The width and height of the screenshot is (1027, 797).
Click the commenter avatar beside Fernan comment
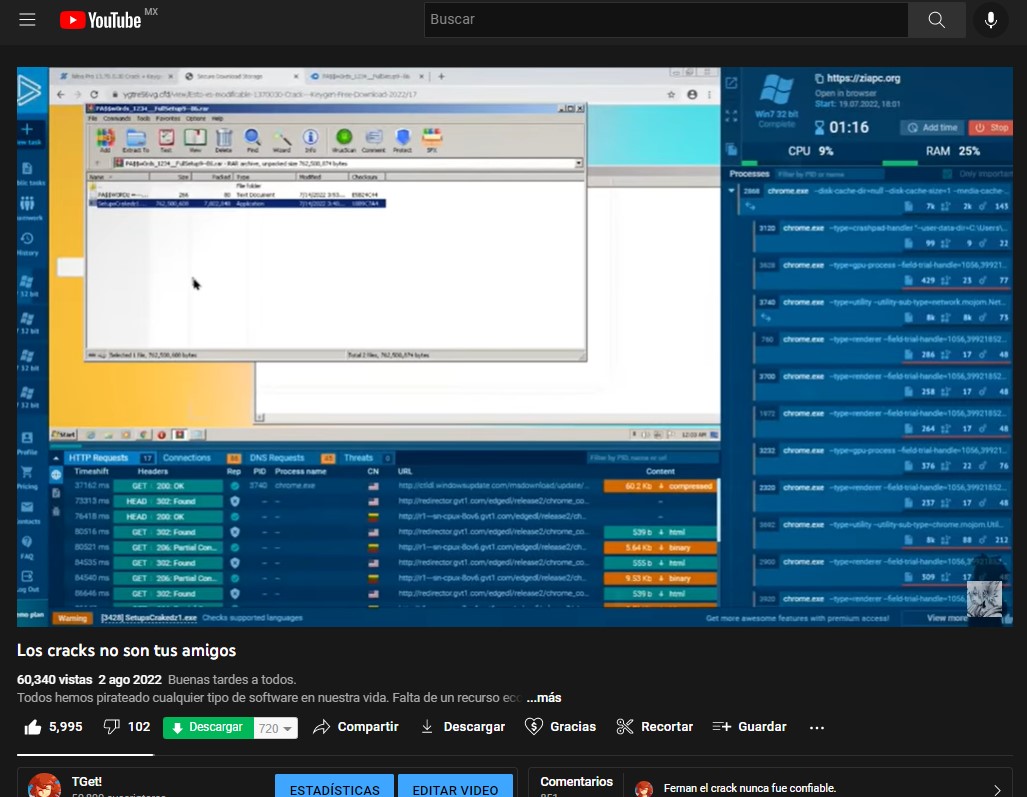click(644, 788)
